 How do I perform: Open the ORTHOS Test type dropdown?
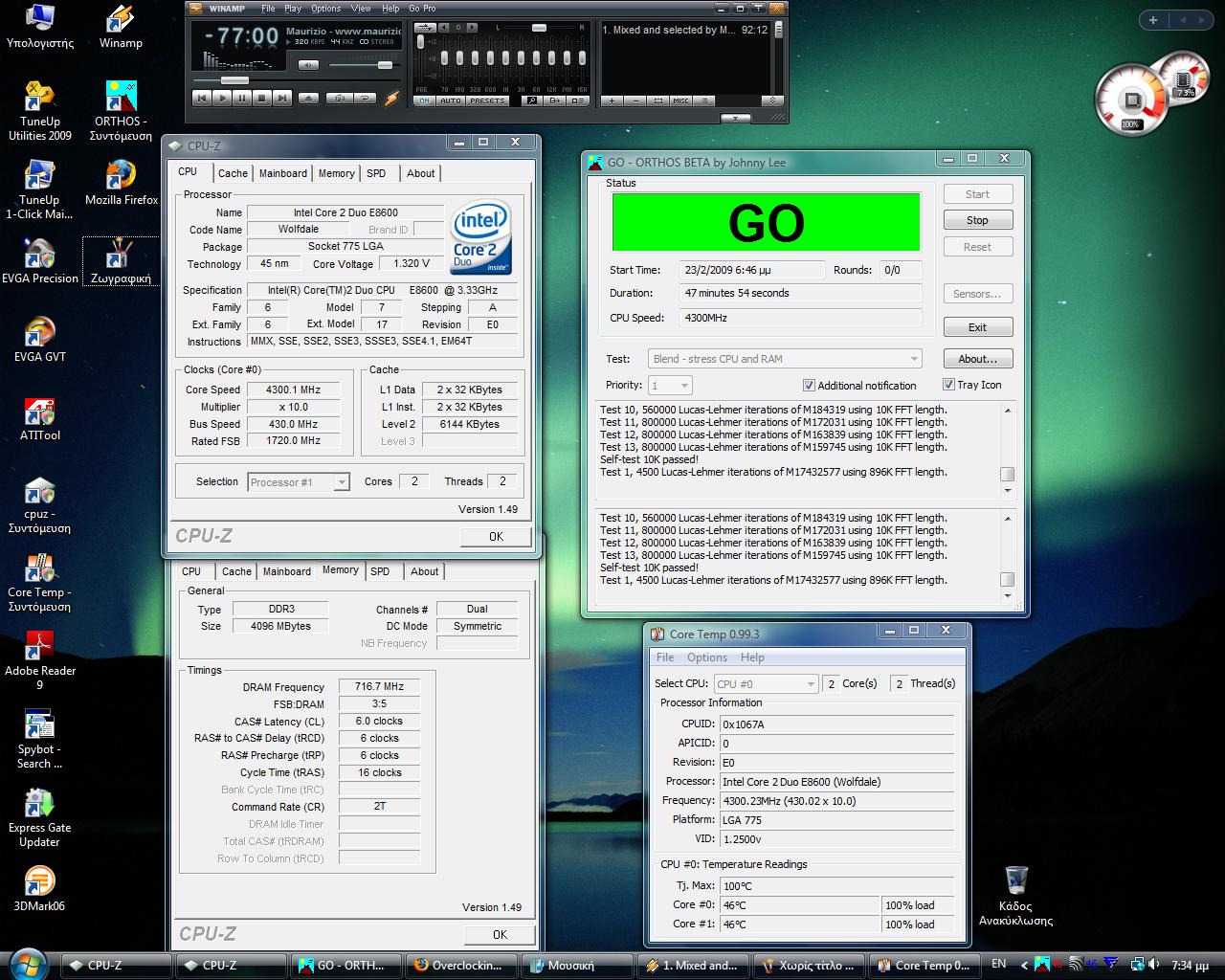click(785, 359)
